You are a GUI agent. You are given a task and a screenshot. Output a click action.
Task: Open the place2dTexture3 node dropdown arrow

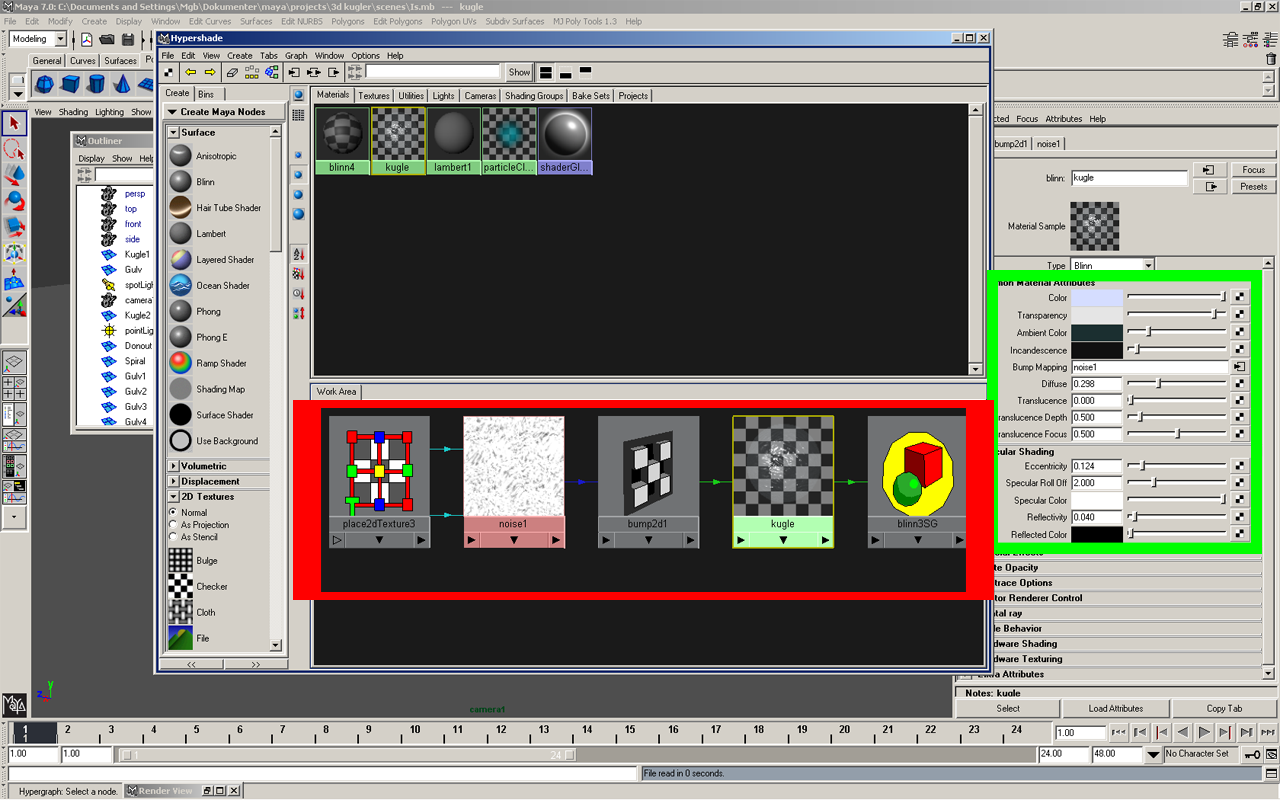pos(379,540)
